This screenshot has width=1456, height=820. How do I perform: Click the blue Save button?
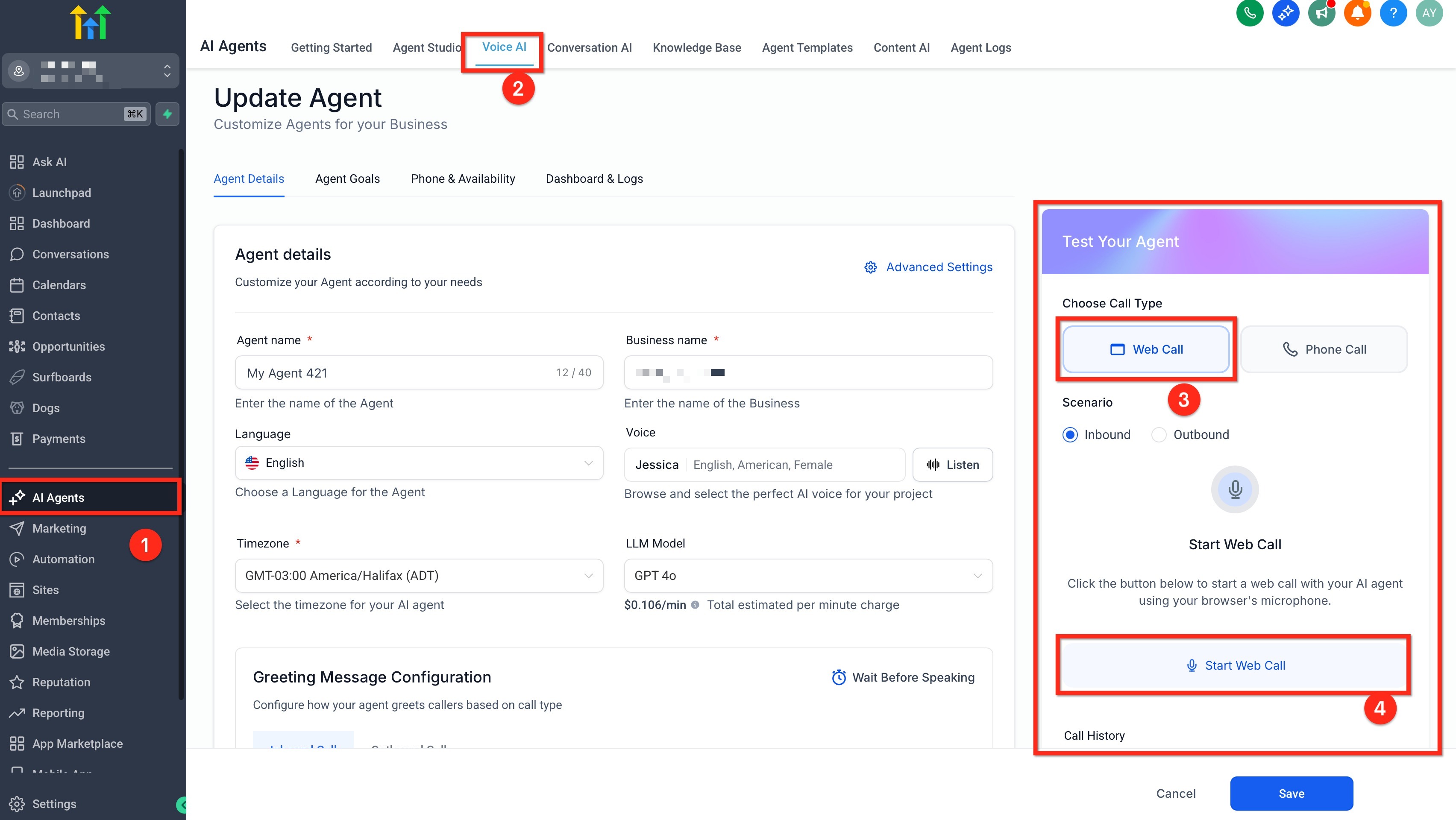tap(1291, 793)
